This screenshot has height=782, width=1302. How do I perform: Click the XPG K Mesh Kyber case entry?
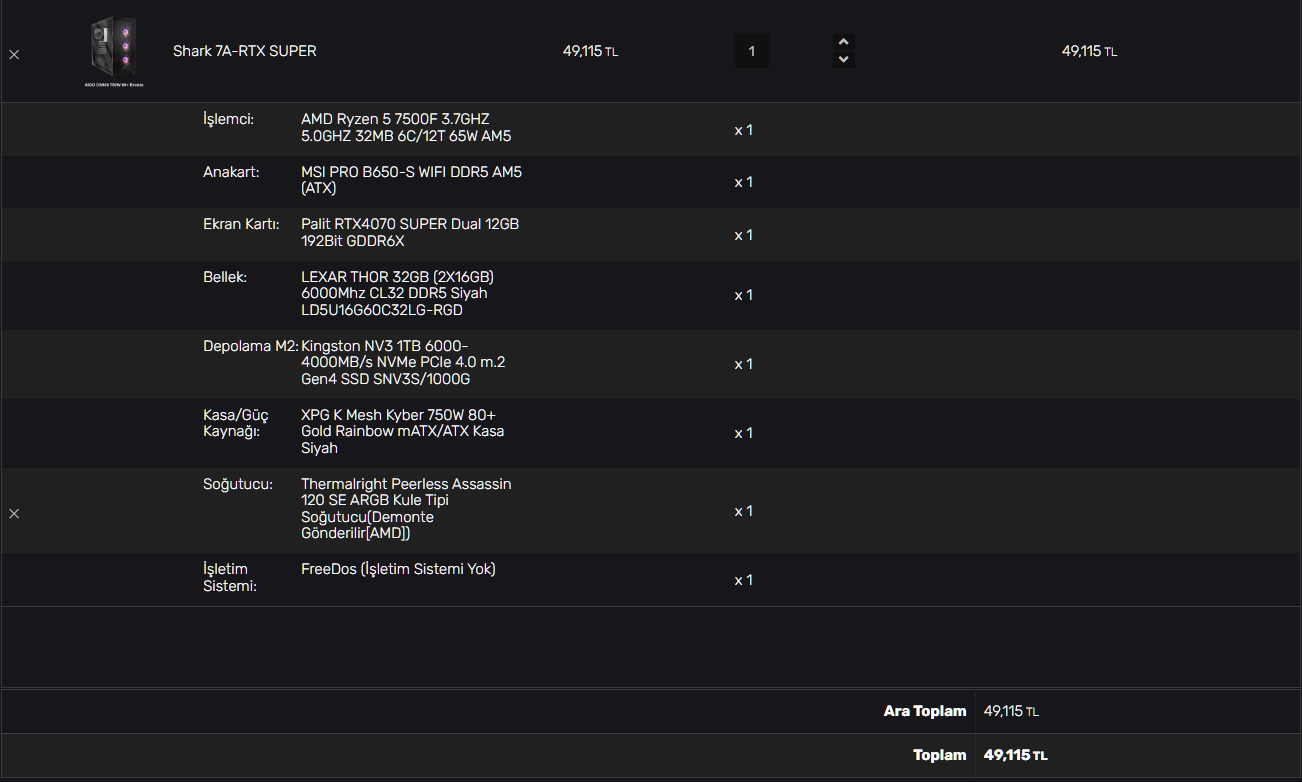pyautogui.click(x=402, y=431)
